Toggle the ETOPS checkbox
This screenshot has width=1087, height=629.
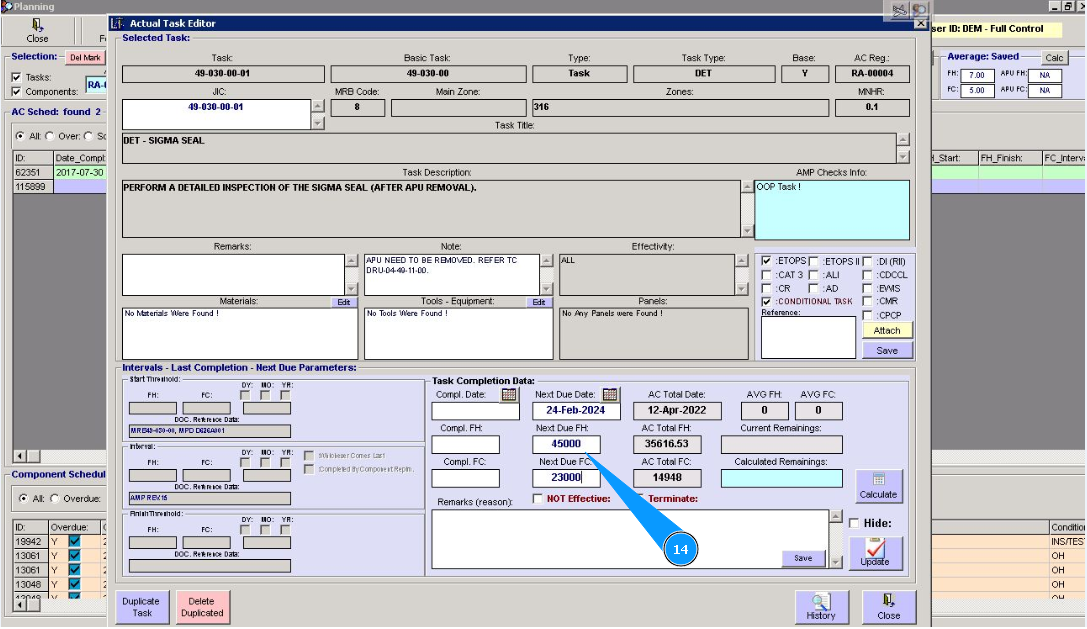coord(766,261)
